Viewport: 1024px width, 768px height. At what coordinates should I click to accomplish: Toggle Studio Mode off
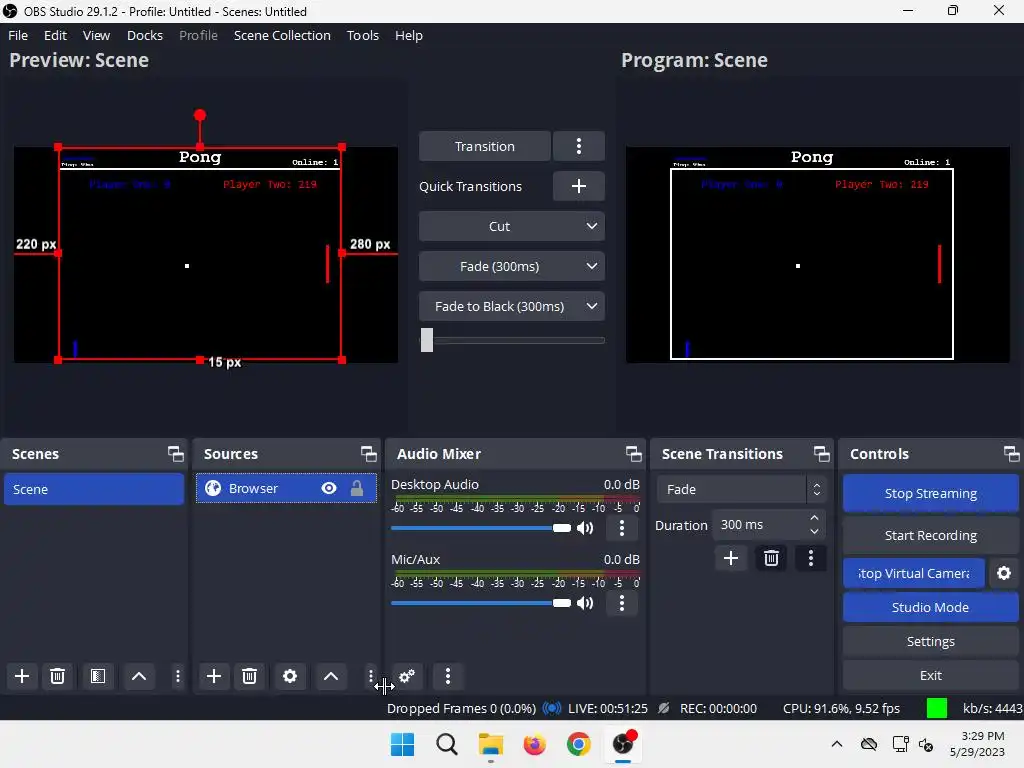pyautogui.click(x=930, y=607)
